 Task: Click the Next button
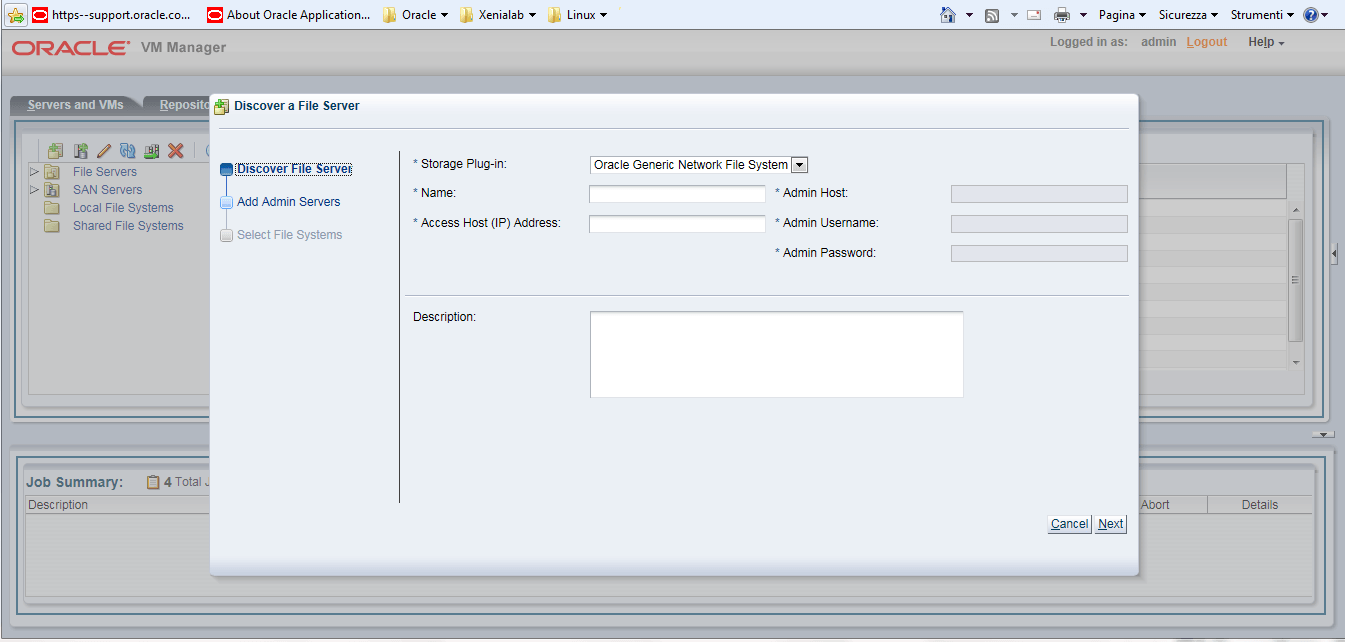[x=1110, y=524]
